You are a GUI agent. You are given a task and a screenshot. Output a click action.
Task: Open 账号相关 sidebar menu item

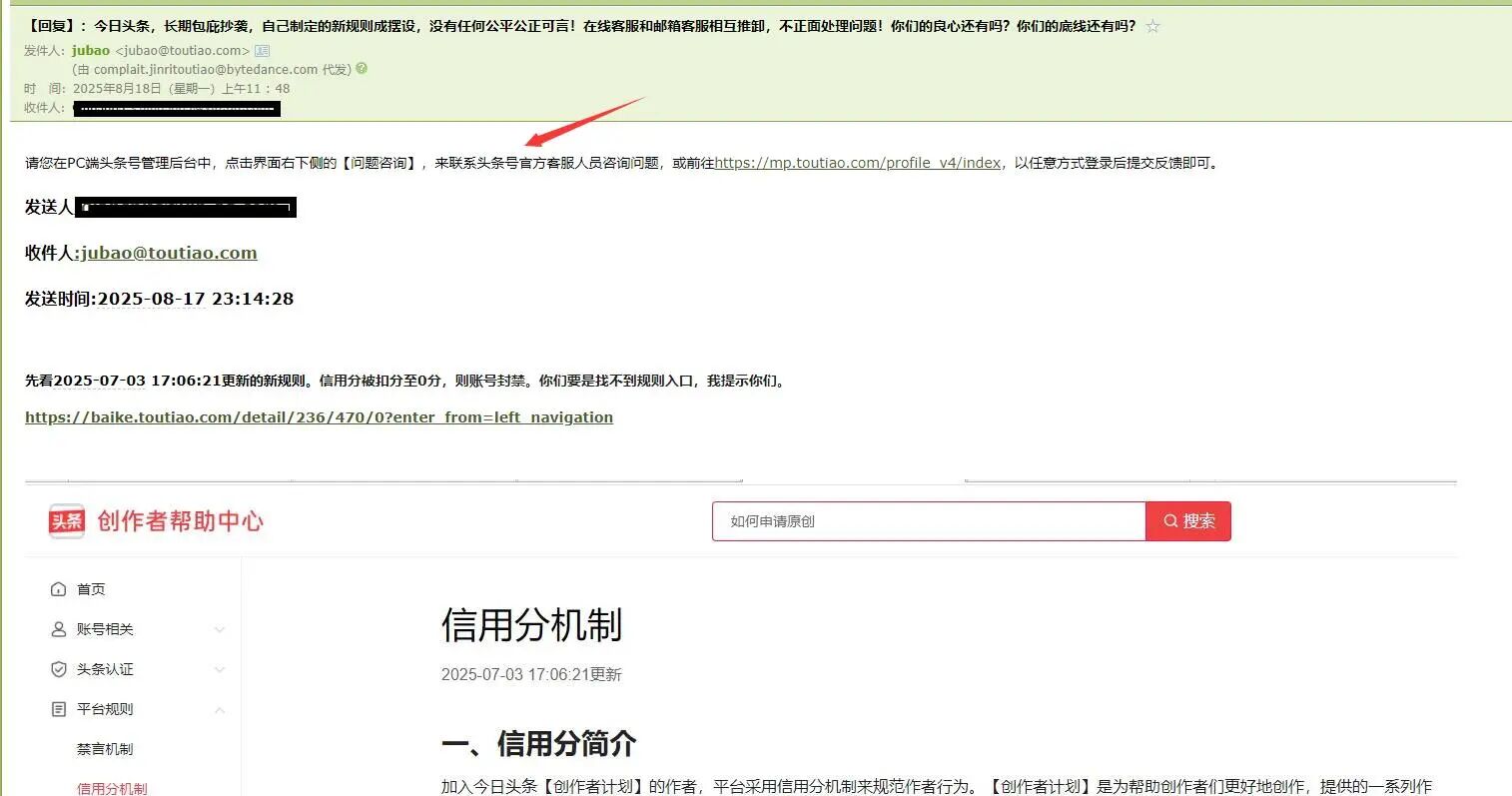coord(105,629)
